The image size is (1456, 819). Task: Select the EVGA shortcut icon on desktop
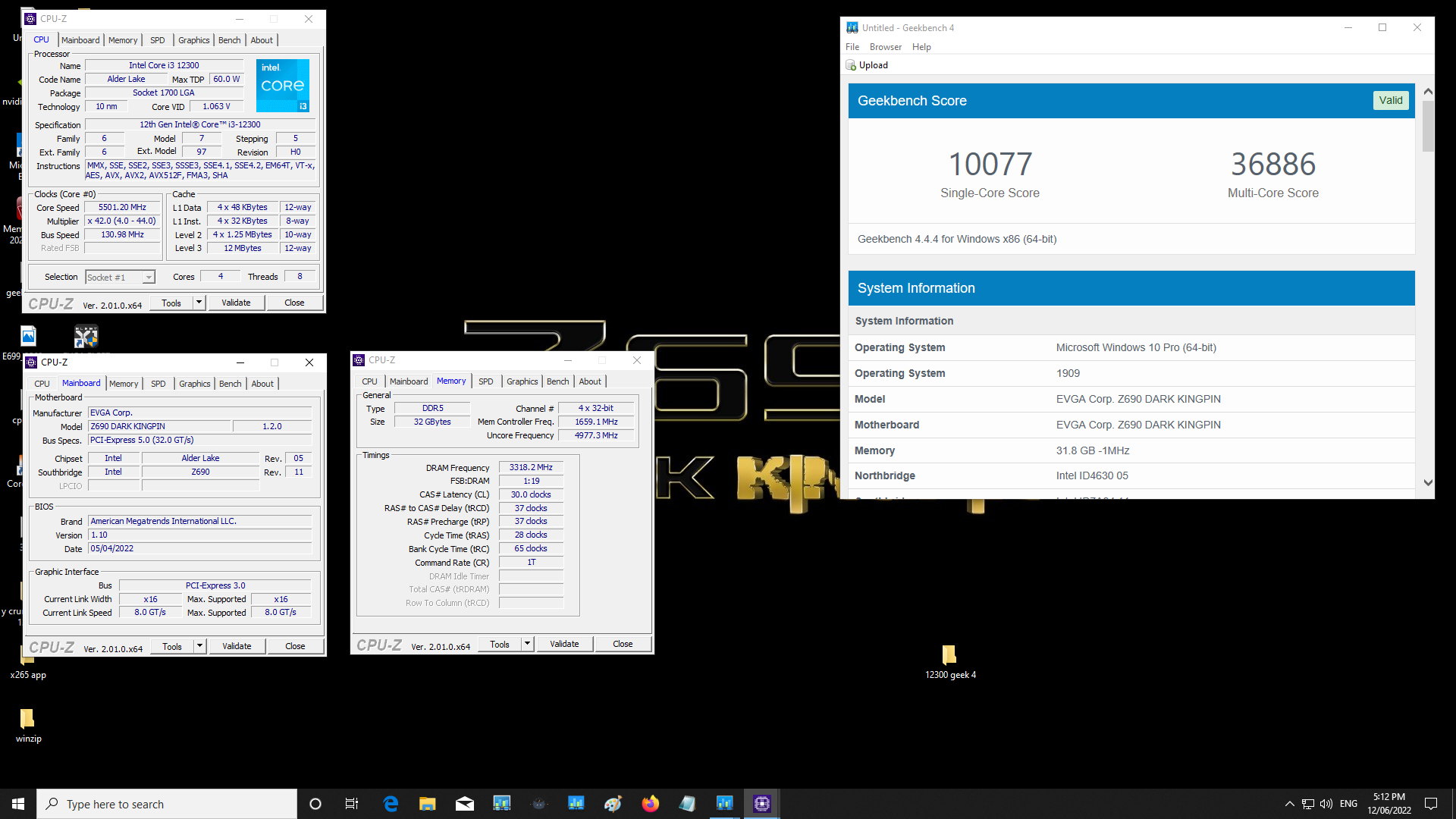pos(86,336)
